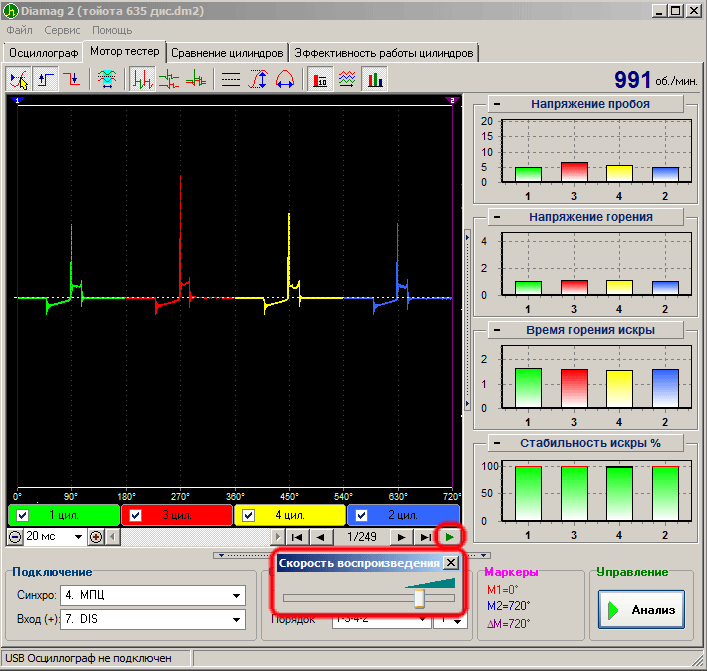The height and width of the screenshot is (671, 707).
Task: Click the M1=0° marker value
Action: click(502, 590)
